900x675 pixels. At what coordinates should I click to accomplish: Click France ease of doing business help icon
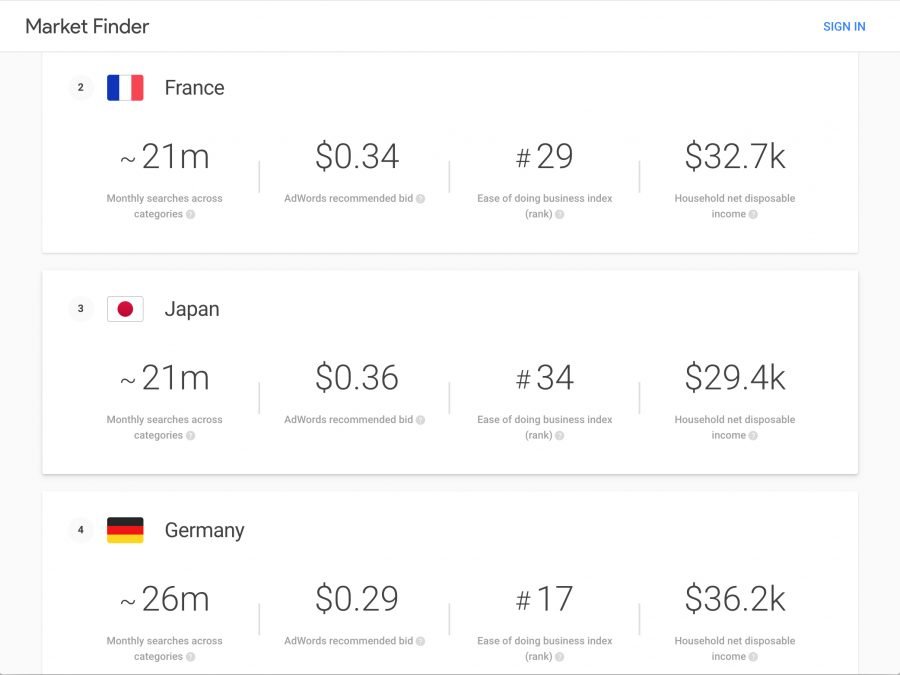tap(560, 214)
